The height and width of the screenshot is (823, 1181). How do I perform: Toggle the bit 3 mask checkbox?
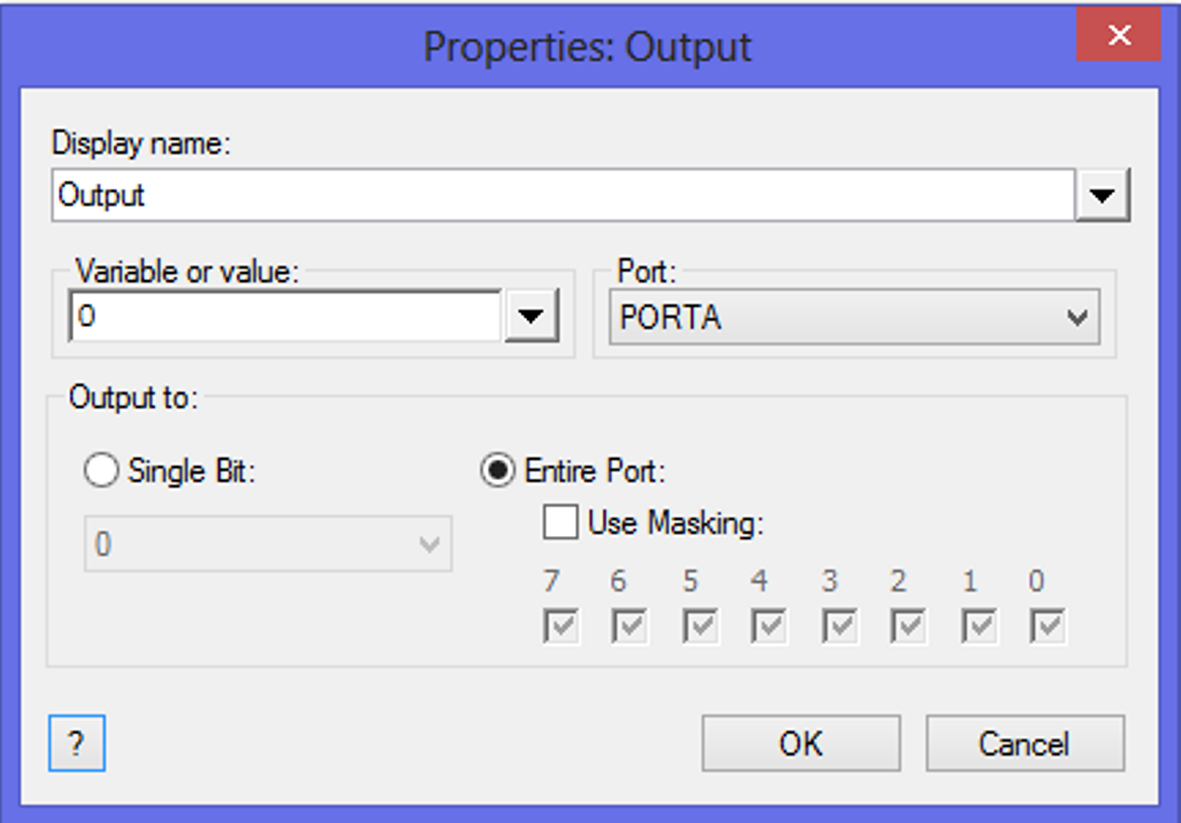(838, 627)
